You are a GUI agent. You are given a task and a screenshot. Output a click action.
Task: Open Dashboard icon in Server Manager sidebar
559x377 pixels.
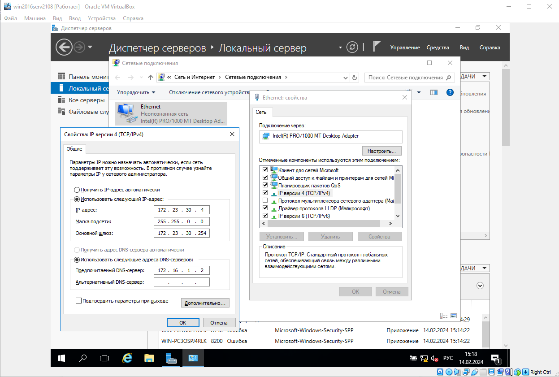tap(61, 76)
